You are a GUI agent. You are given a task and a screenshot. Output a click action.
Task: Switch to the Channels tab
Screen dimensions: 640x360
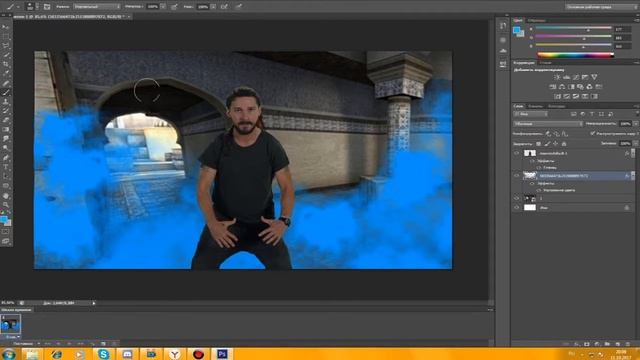click(x=536, y=106)
